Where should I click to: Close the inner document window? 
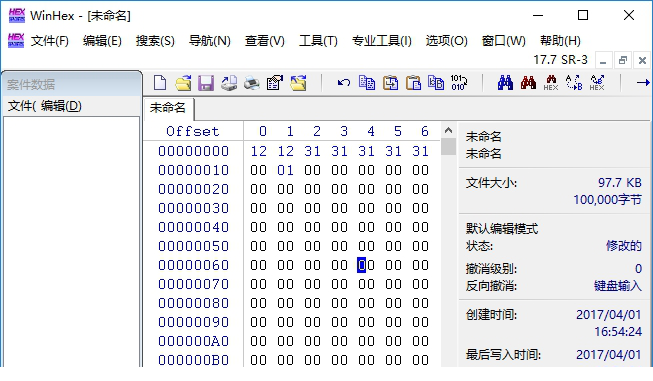(642, 61)
